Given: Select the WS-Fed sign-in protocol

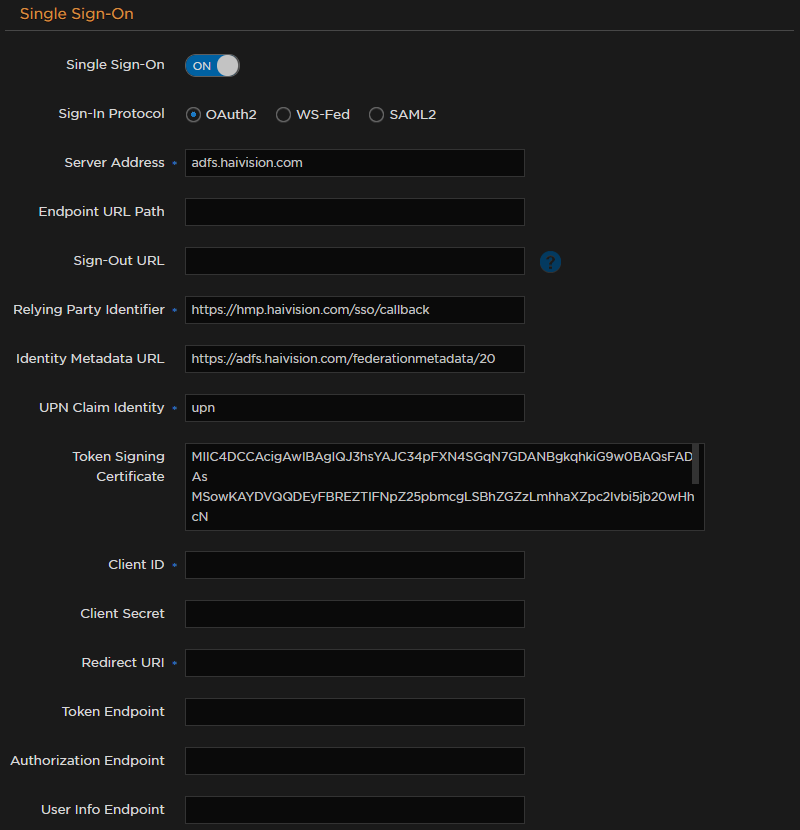Looking at the screenshot, I should pos(283,114).
